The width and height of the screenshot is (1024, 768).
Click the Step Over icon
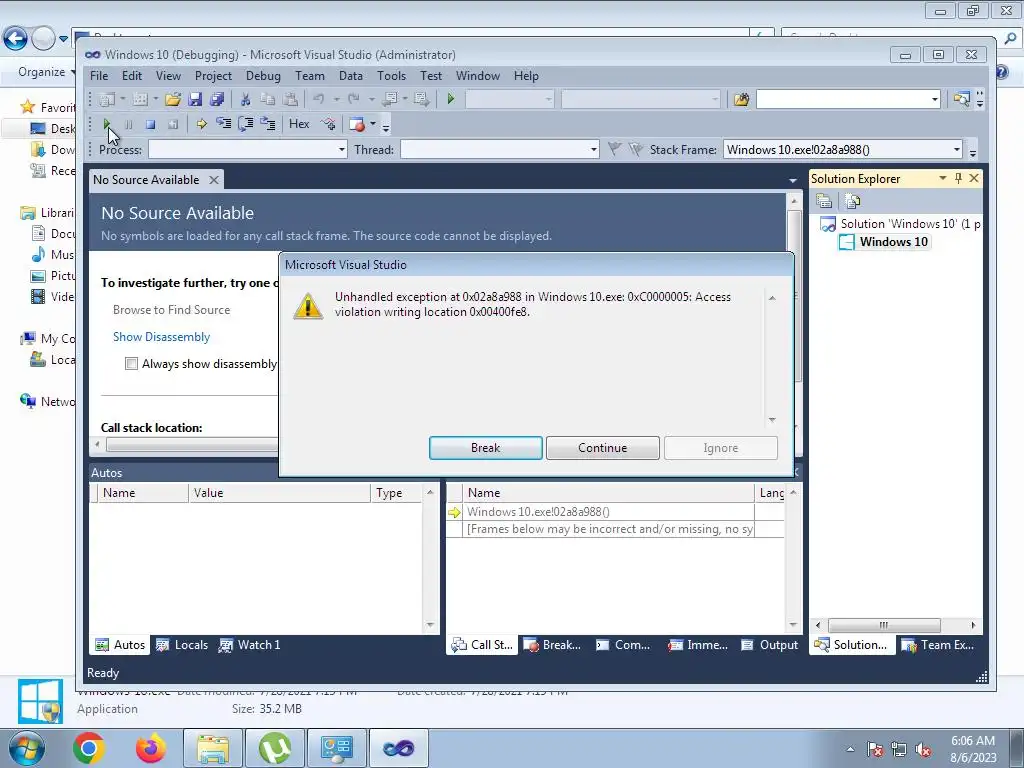246,123
